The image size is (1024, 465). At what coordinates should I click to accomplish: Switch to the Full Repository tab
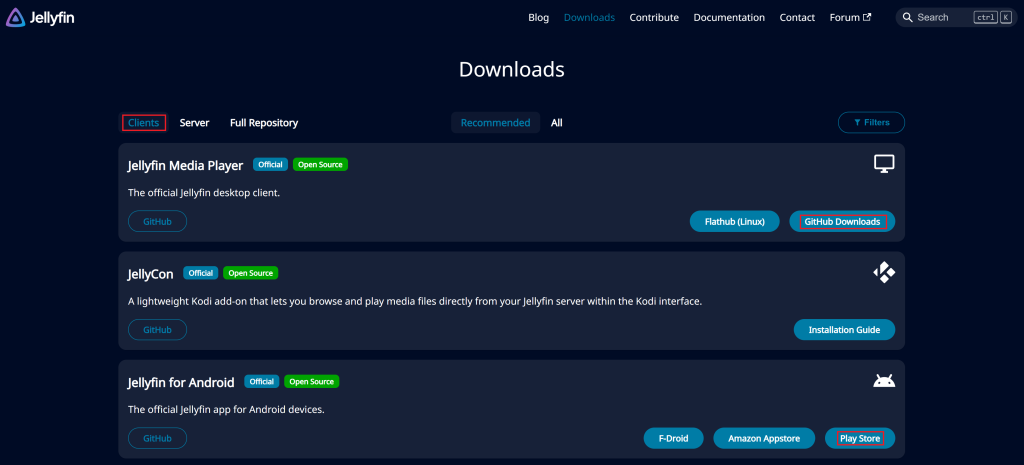pos(264,123)
